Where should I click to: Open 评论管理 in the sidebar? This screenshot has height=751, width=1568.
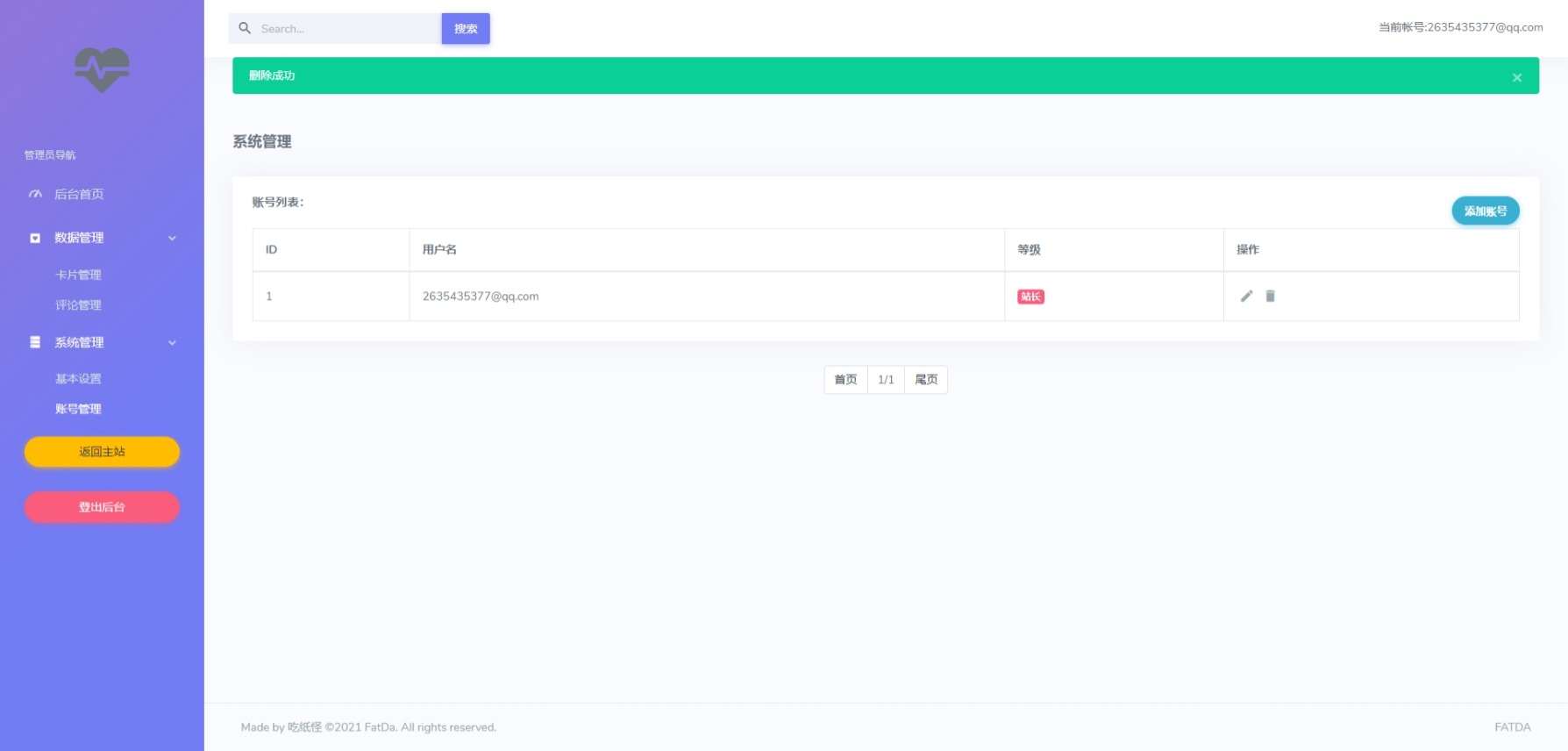pyautogui.click(x=78, y=305)
